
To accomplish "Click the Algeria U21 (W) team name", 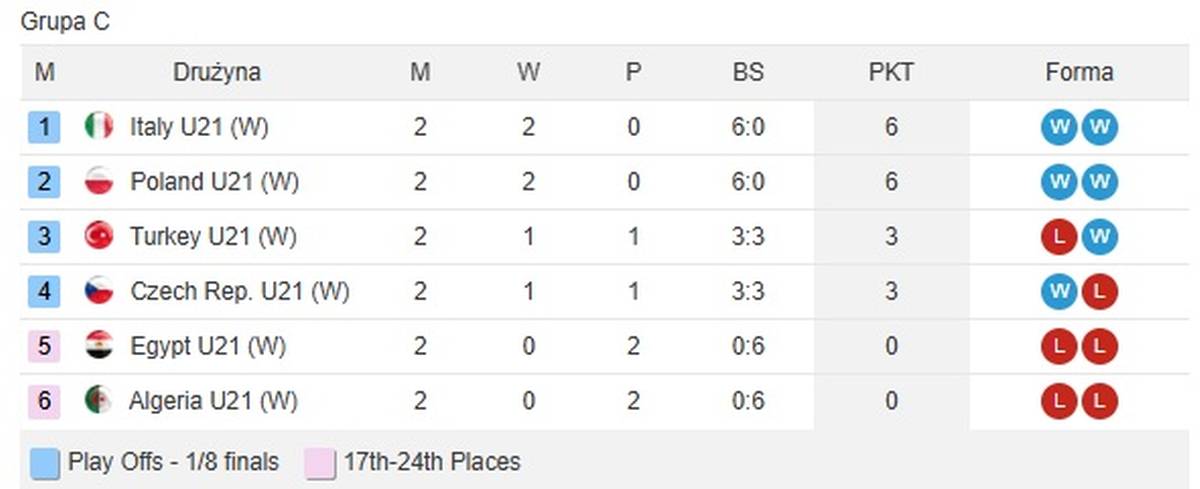I will [213, 401].
